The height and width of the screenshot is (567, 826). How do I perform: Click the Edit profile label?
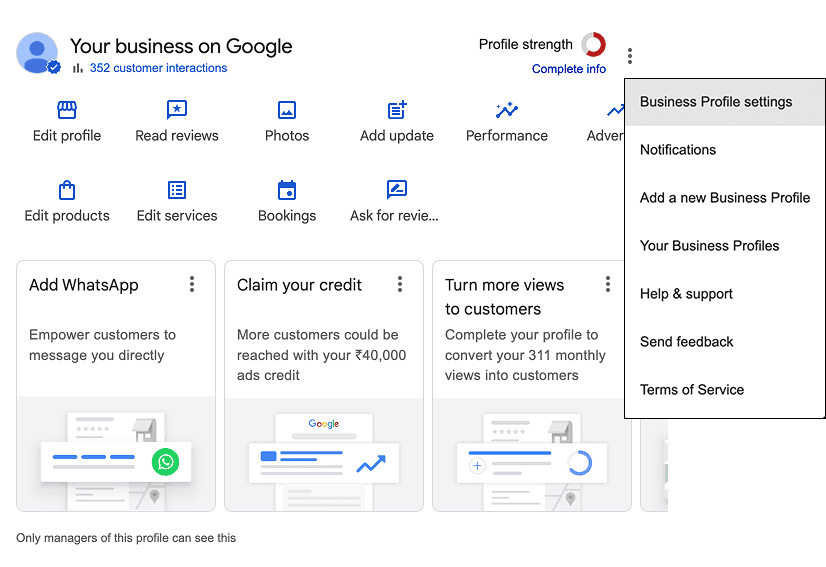click(67, 135)
